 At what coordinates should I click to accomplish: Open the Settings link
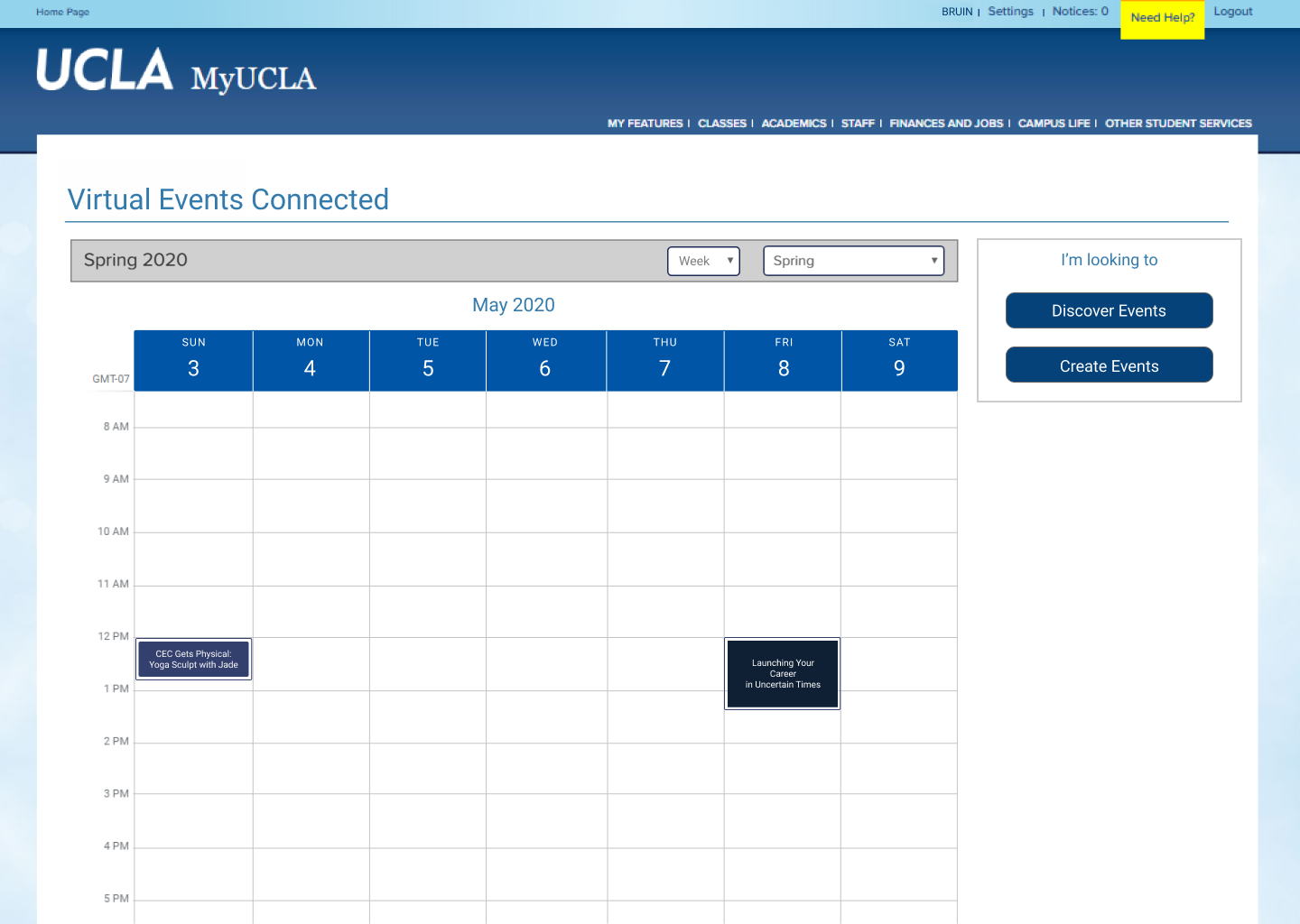click(x=1010, y=12)
